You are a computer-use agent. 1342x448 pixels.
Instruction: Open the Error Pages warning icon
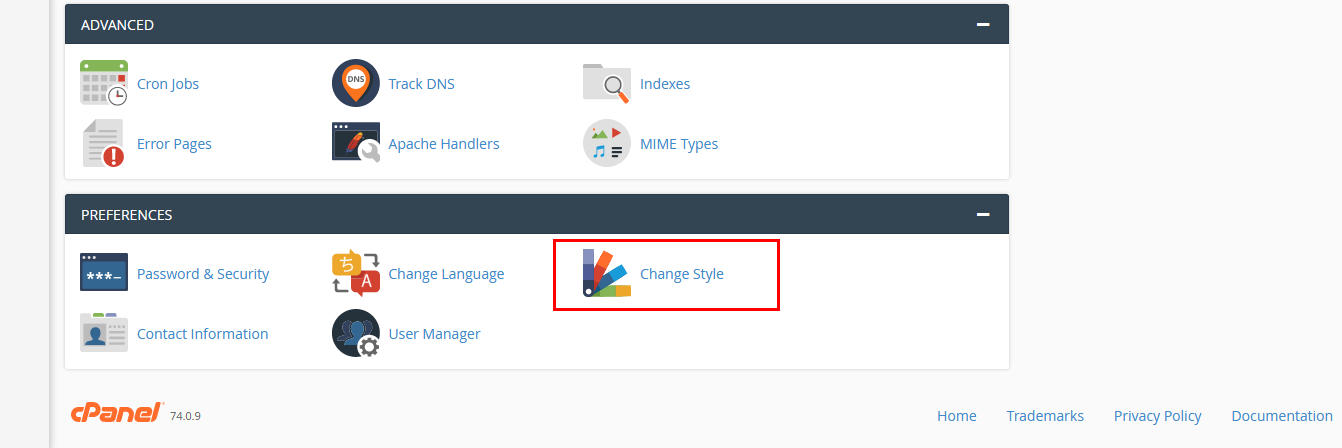pyautogui.click(x=104, y=143)
